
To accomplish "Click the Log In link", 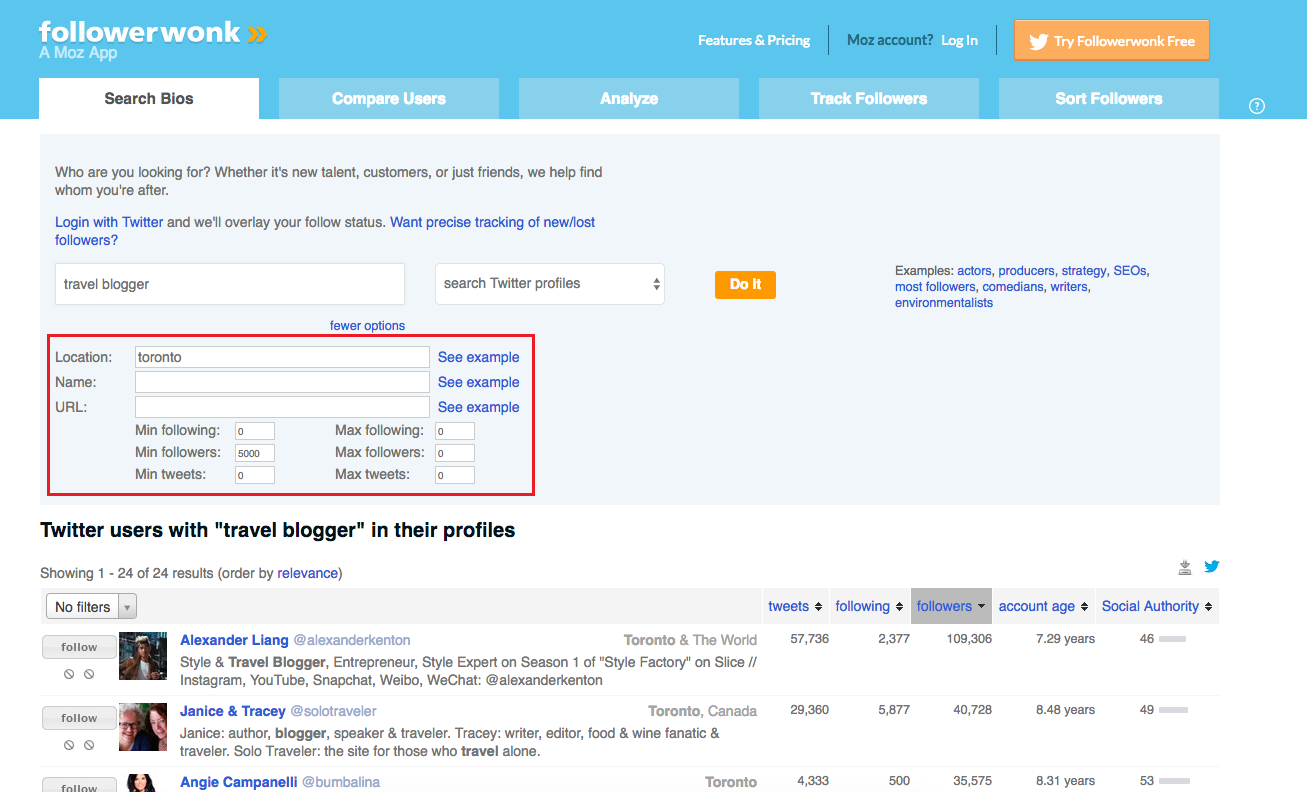I will 959,41.
